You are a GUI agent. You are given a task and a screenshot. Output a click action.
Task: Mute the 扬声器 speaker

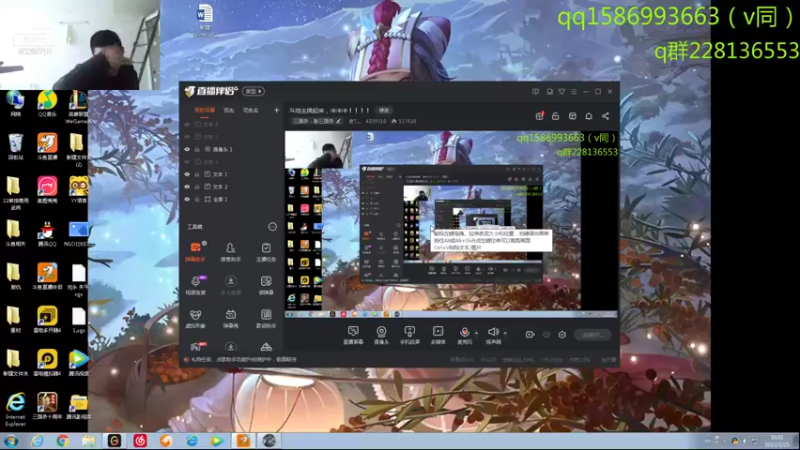(x=493, y=335)
